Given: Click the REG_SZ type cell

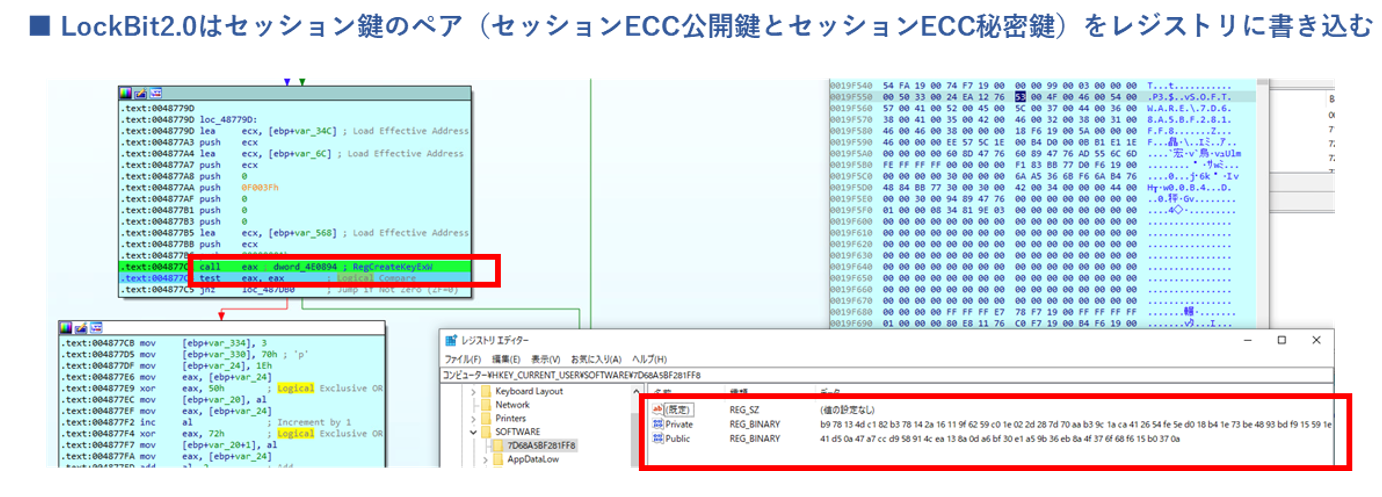Looking at the screenshot, I should click(x=745, y=410).
